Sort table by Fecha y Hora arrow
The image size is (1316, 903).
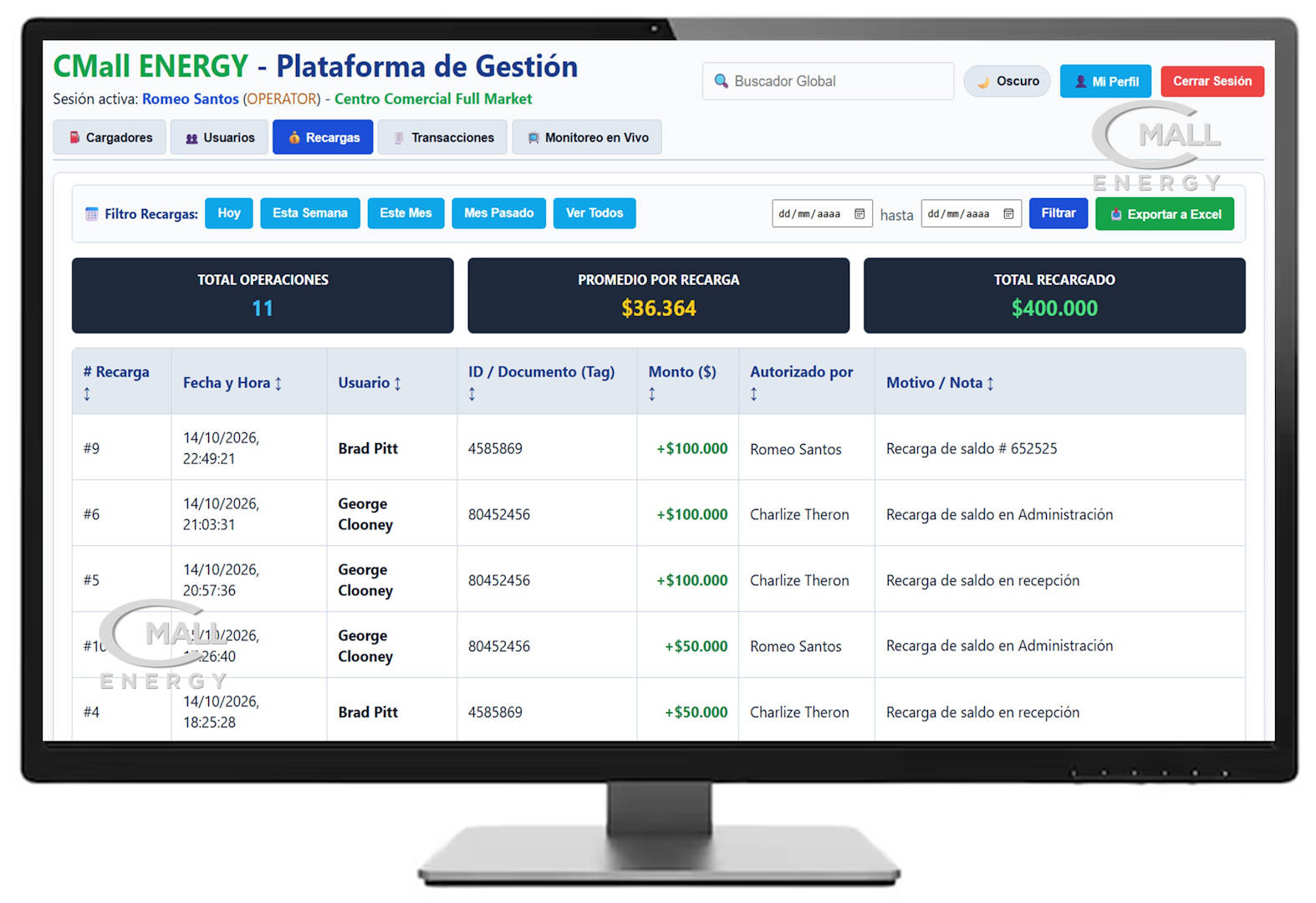tap(278, 383)
